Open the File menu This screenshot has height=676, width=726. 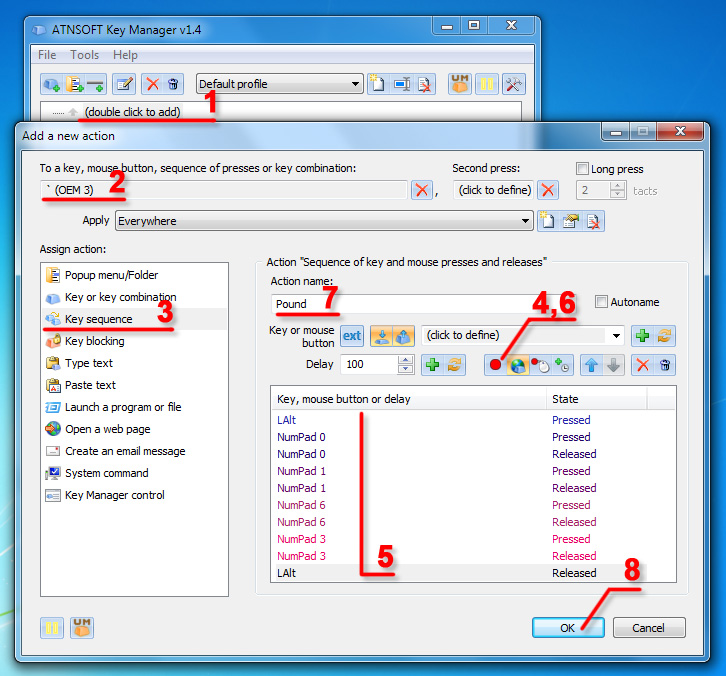(x=47, y=55)
